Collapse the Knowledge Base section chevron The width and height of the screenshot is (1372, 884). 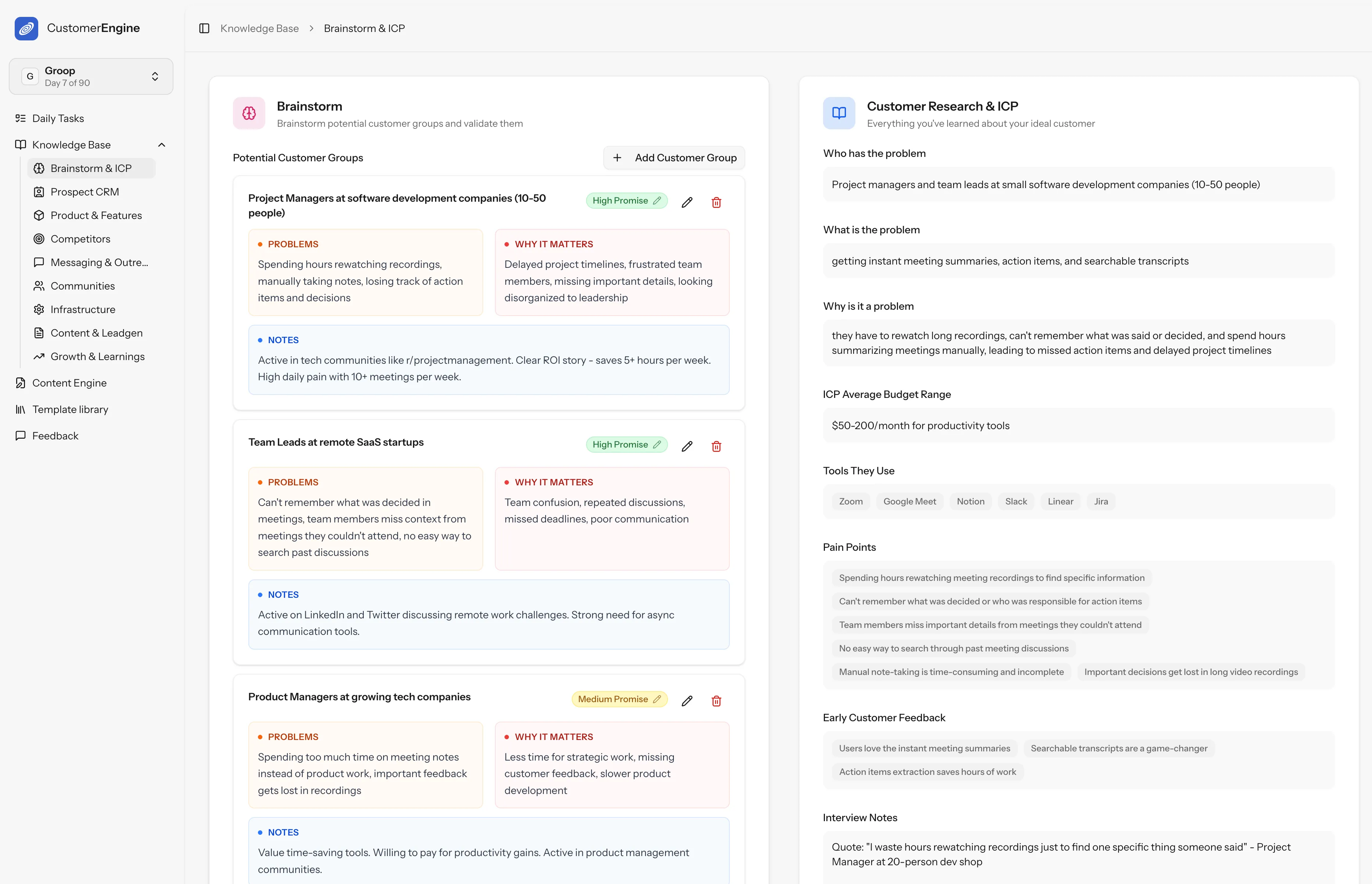tap(162, 145)
